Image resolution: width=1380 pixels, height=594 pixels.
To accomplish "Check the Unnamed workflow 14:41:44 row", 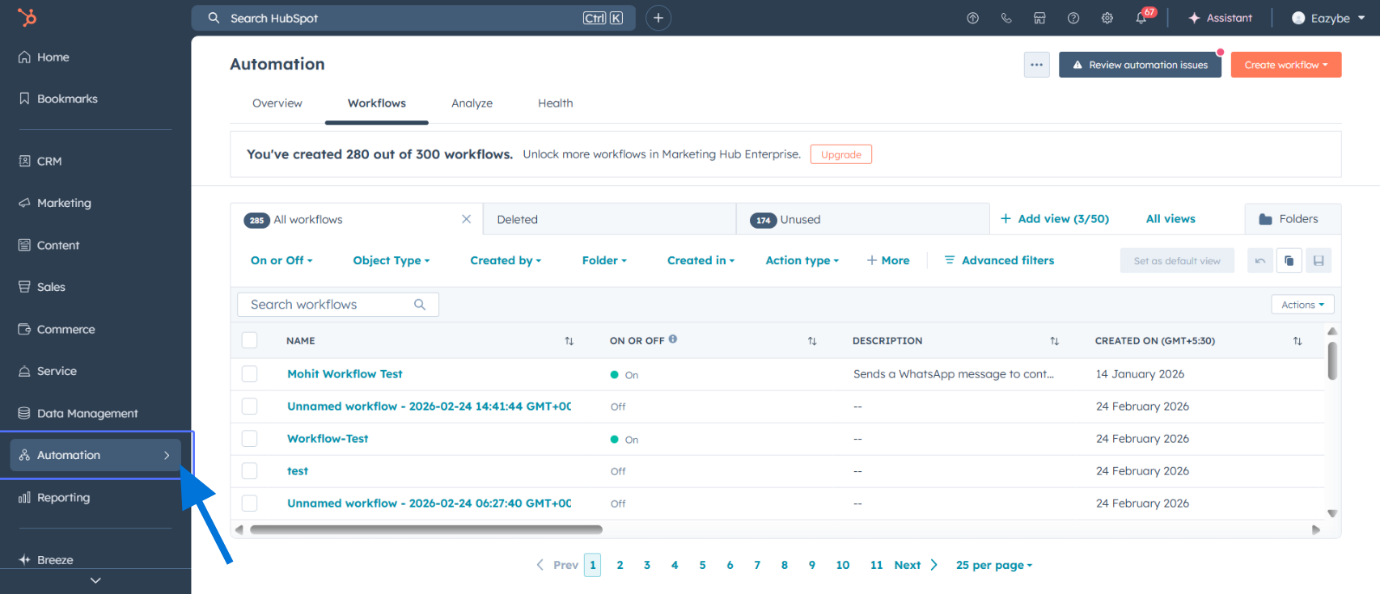I will 250,406.
